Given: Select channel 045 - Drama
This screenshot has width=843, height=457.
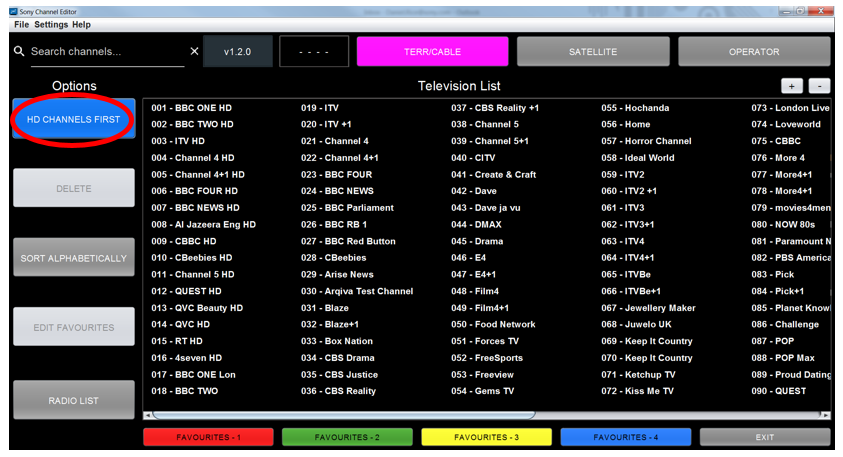Looking at the screenshot, I should [x=477, y=241].
